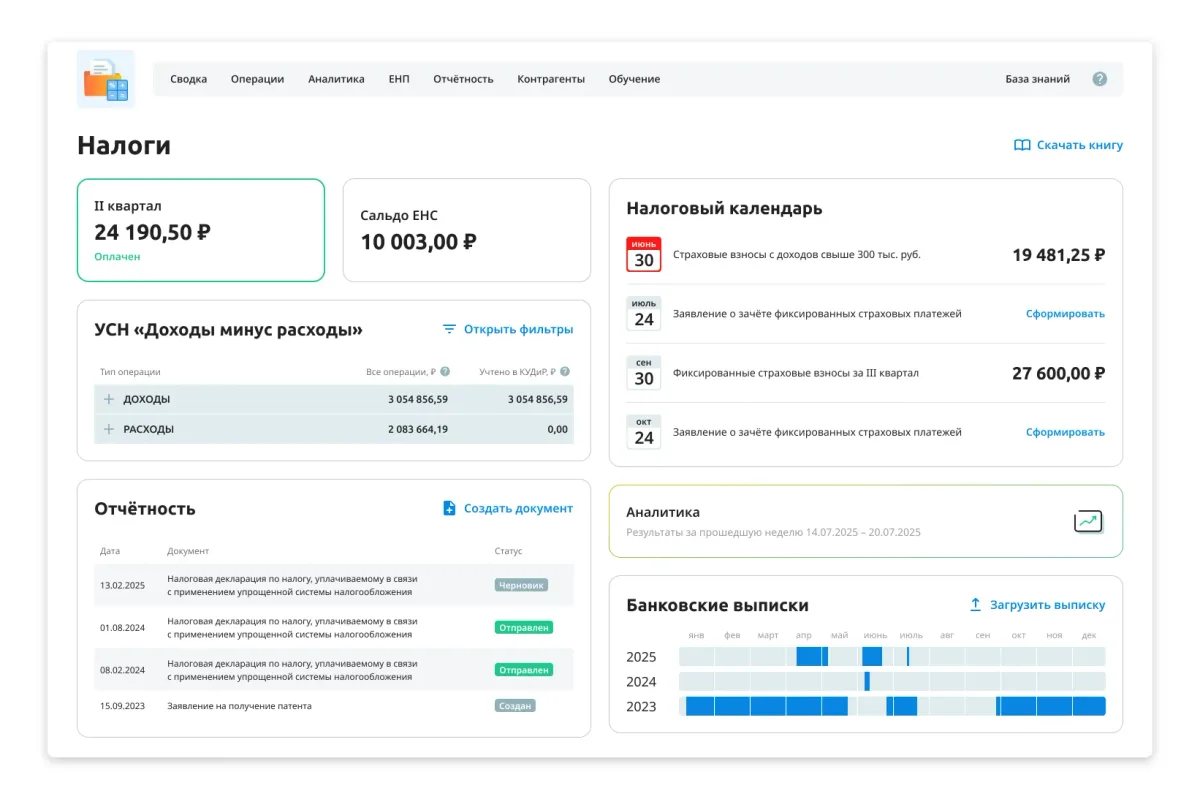Screen dimensions: 1200x799
Task: Click the app logo folder icon
Action: (x=106, y=79)
